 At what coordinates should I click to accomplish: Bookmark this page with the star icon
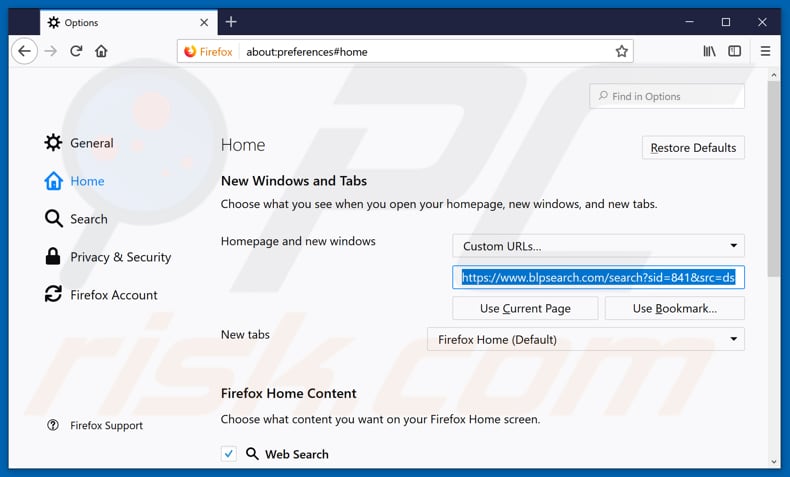coord(622,51)
